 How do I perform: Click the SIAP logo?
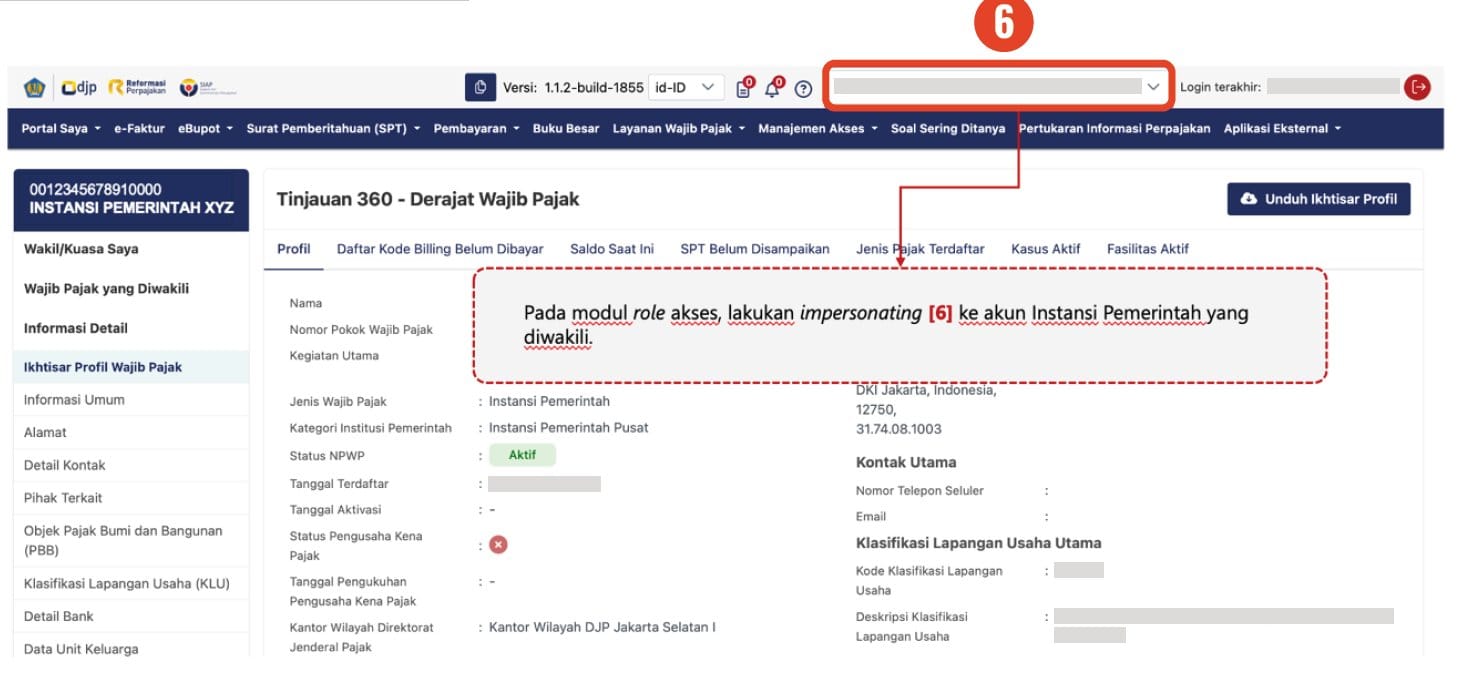[x=186, y=87]
